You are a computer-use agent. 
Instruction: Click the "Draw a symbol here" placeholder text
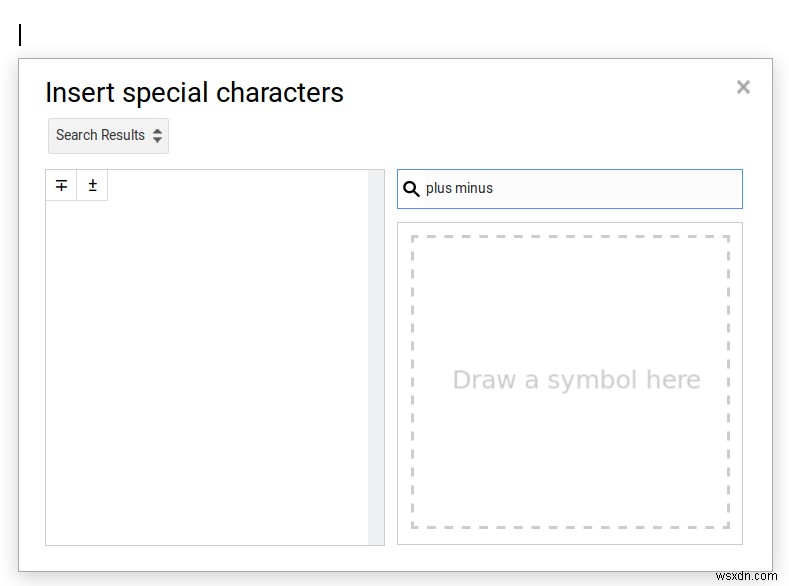[x=576, y=380]
